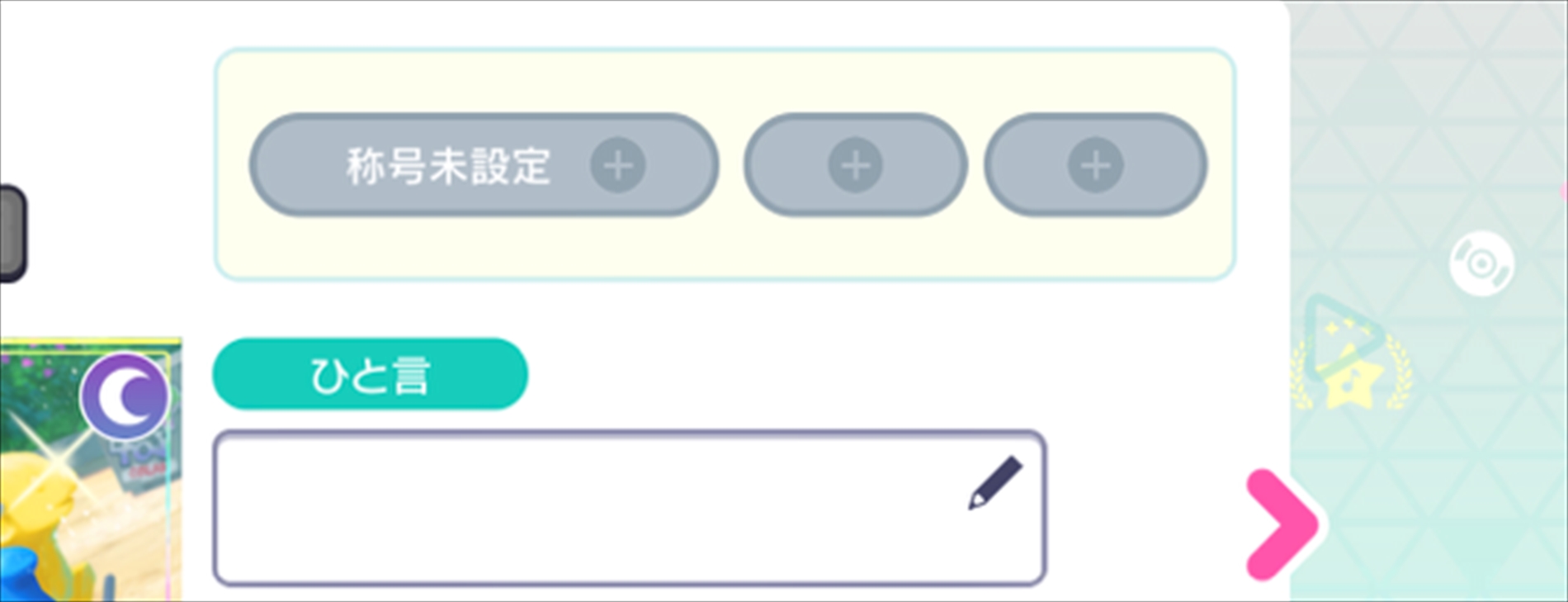Click the pale yellow title panel background
This screenshot has height=602, width=1568.
tap(725, 248)
